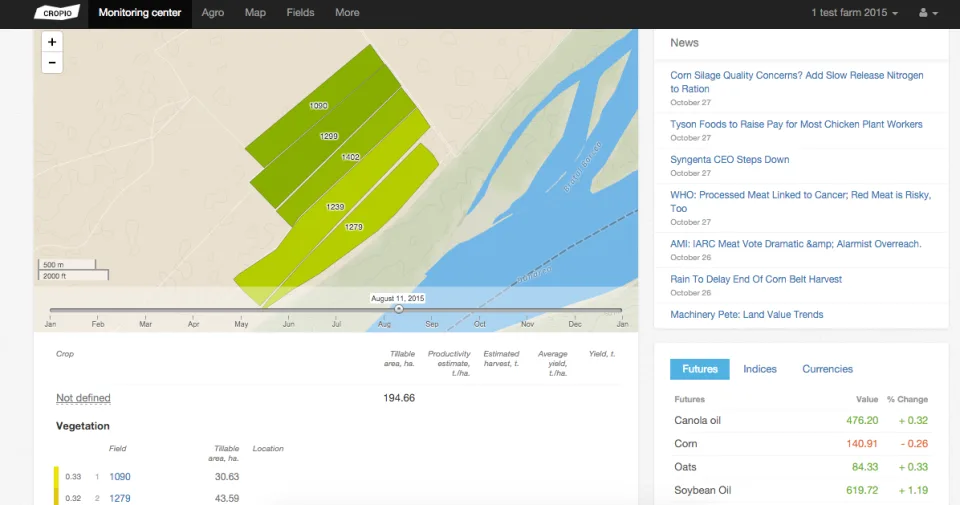Click the Not defined crop link
This screenshot has height=505, width=960.
(x=83, y=398)
